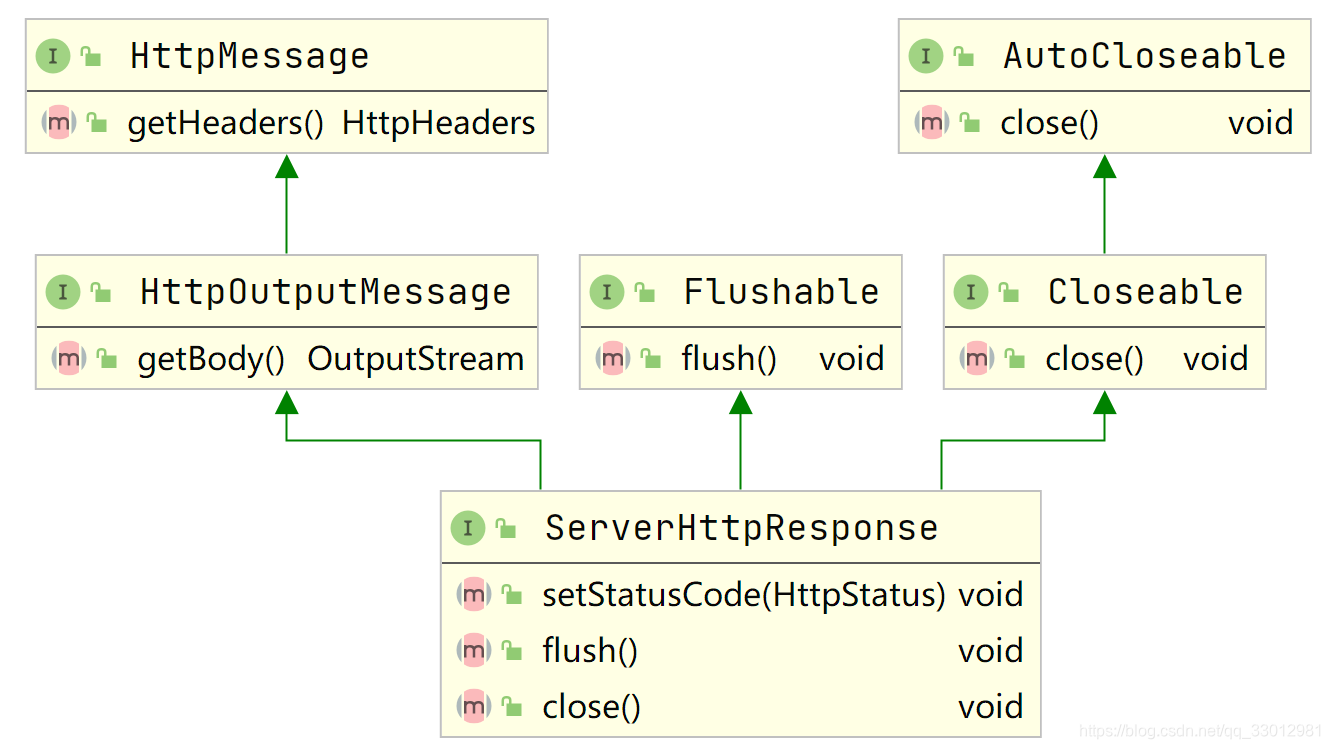Click the OutputStream return type

416,359
